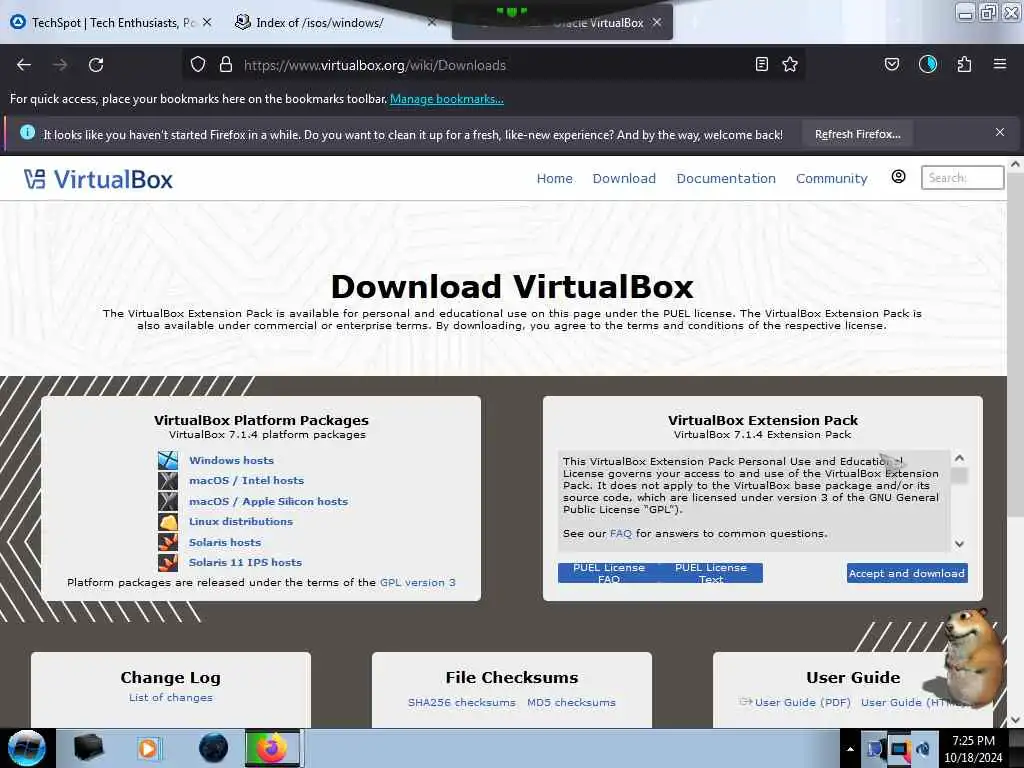Click the network tray icon
The image size is (1024, 768).
pyautogui.click(x=899, y=749)
